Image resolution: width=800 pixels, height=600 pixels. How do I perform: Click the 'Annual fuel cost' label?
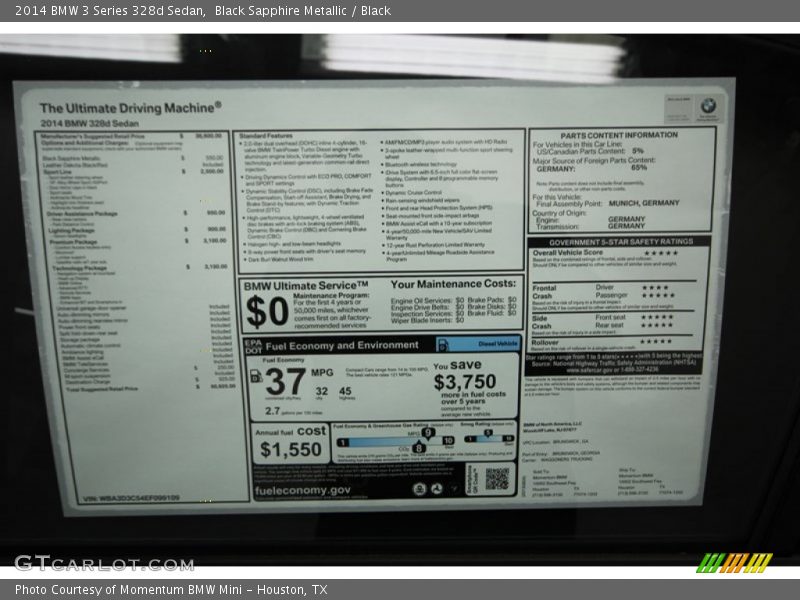(290, 431)
